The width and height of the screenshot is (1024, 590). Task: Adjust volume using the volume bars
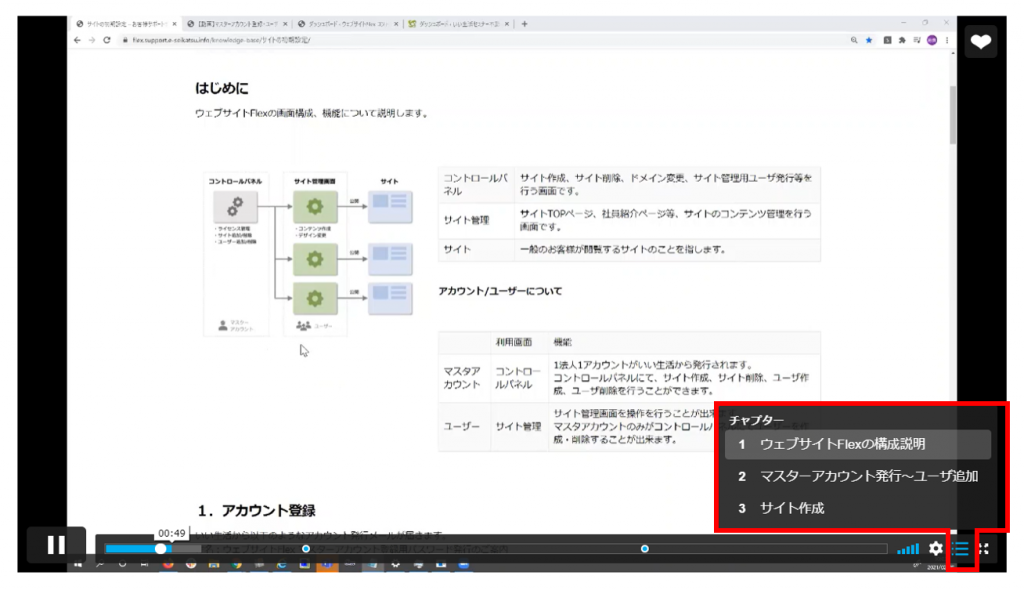click(908, 548)
